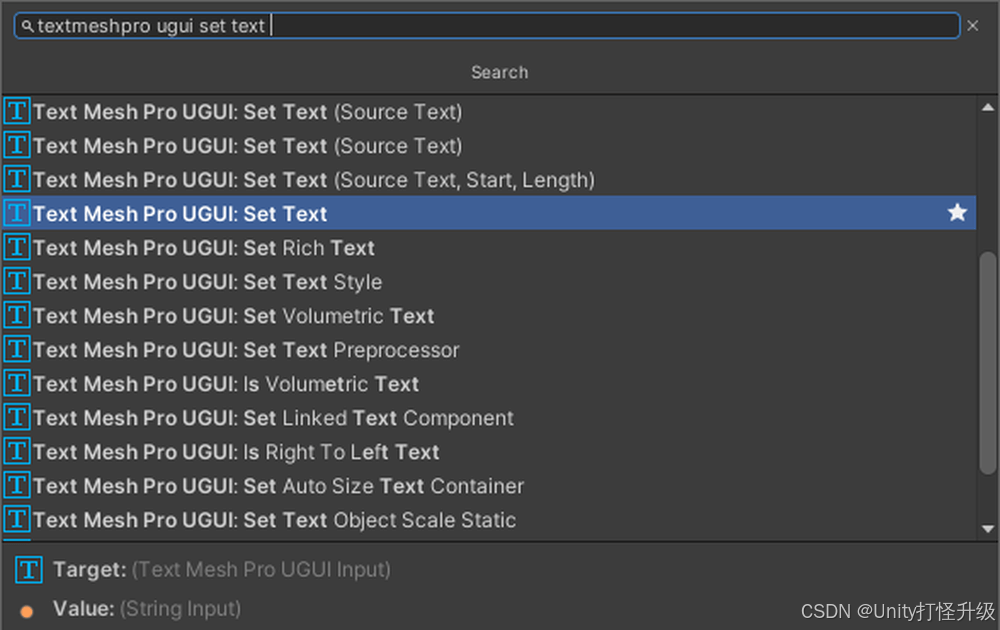
Task: Select Set Auto Size Text Container
Action: tap(278, 486)
